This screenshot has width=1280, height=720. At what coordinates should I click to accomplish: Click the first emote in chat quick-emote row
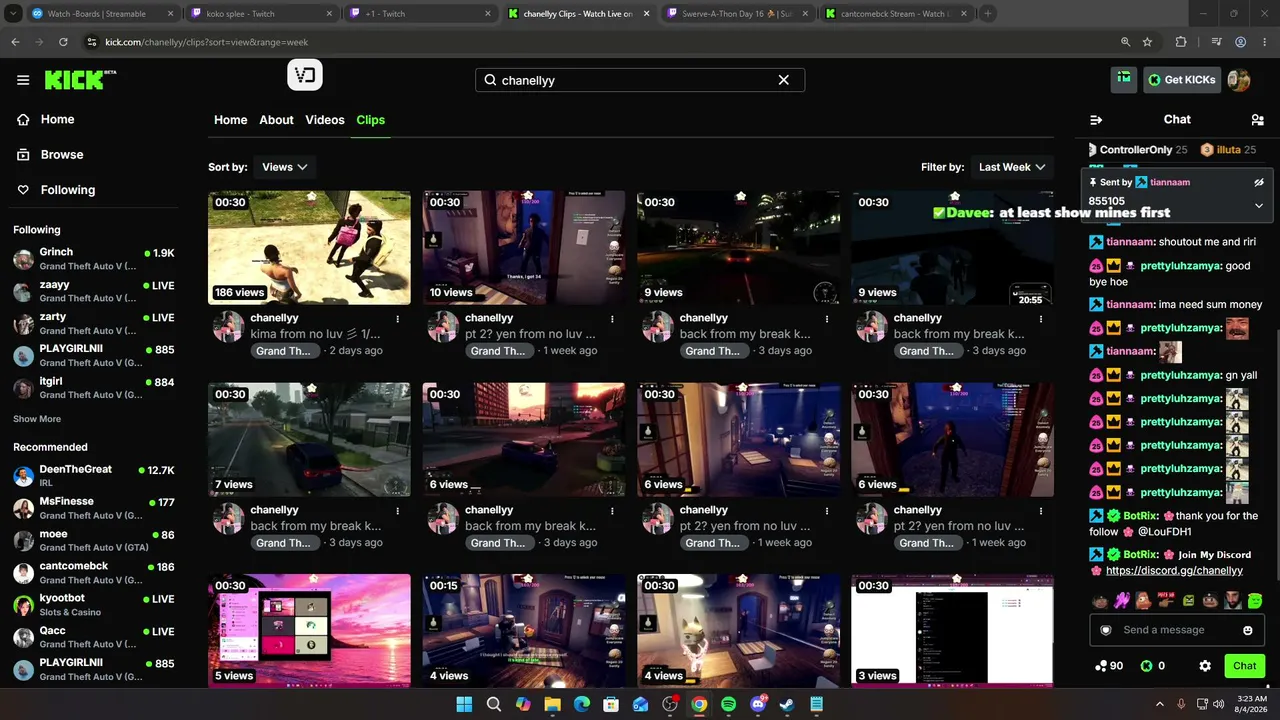(x=1100, y=601)
